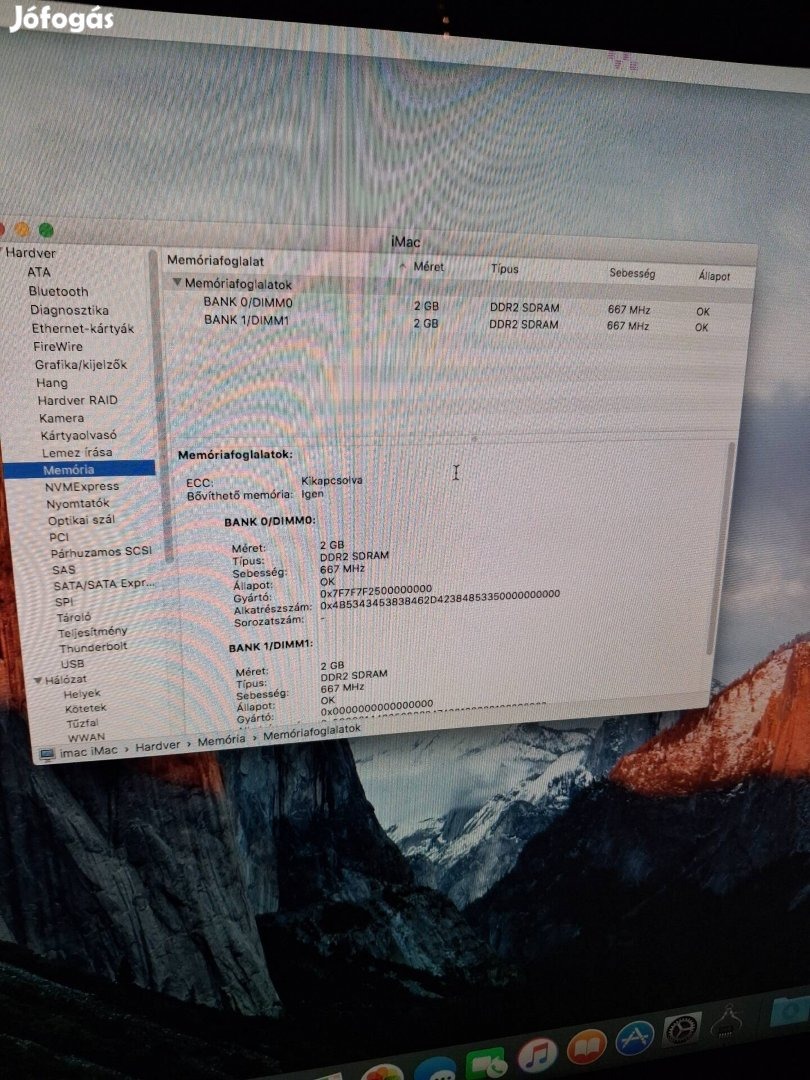Select FireWire in the sidebar
Screen dimensions: 810x1080
coord(58,346)
